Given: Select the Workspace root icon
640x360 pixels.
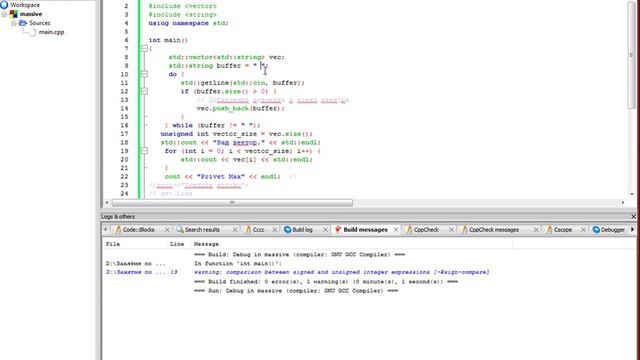Looking at the screenshot, I should 4,5.
